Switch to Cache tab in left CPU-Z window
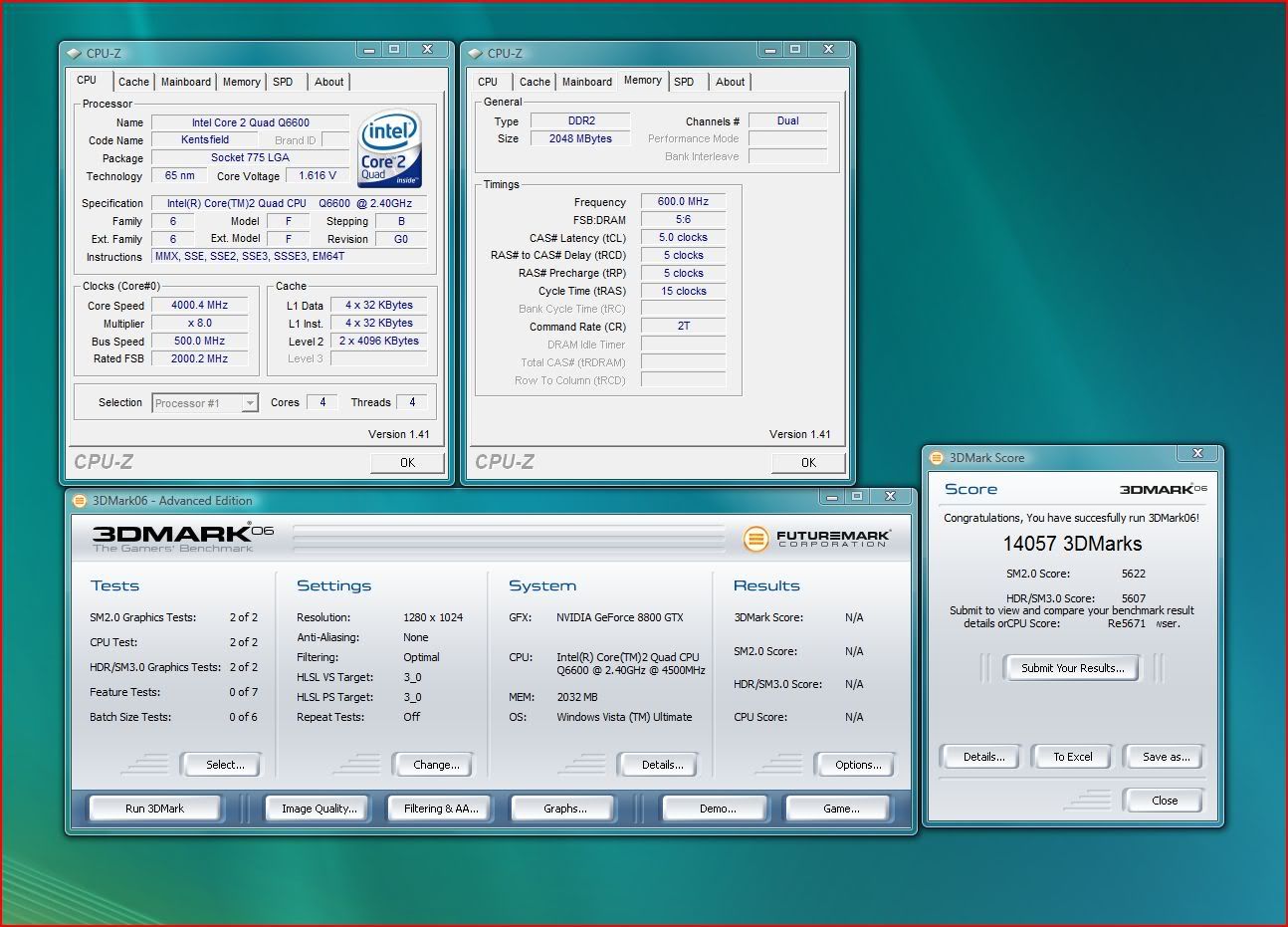 [x=133, y=83]
